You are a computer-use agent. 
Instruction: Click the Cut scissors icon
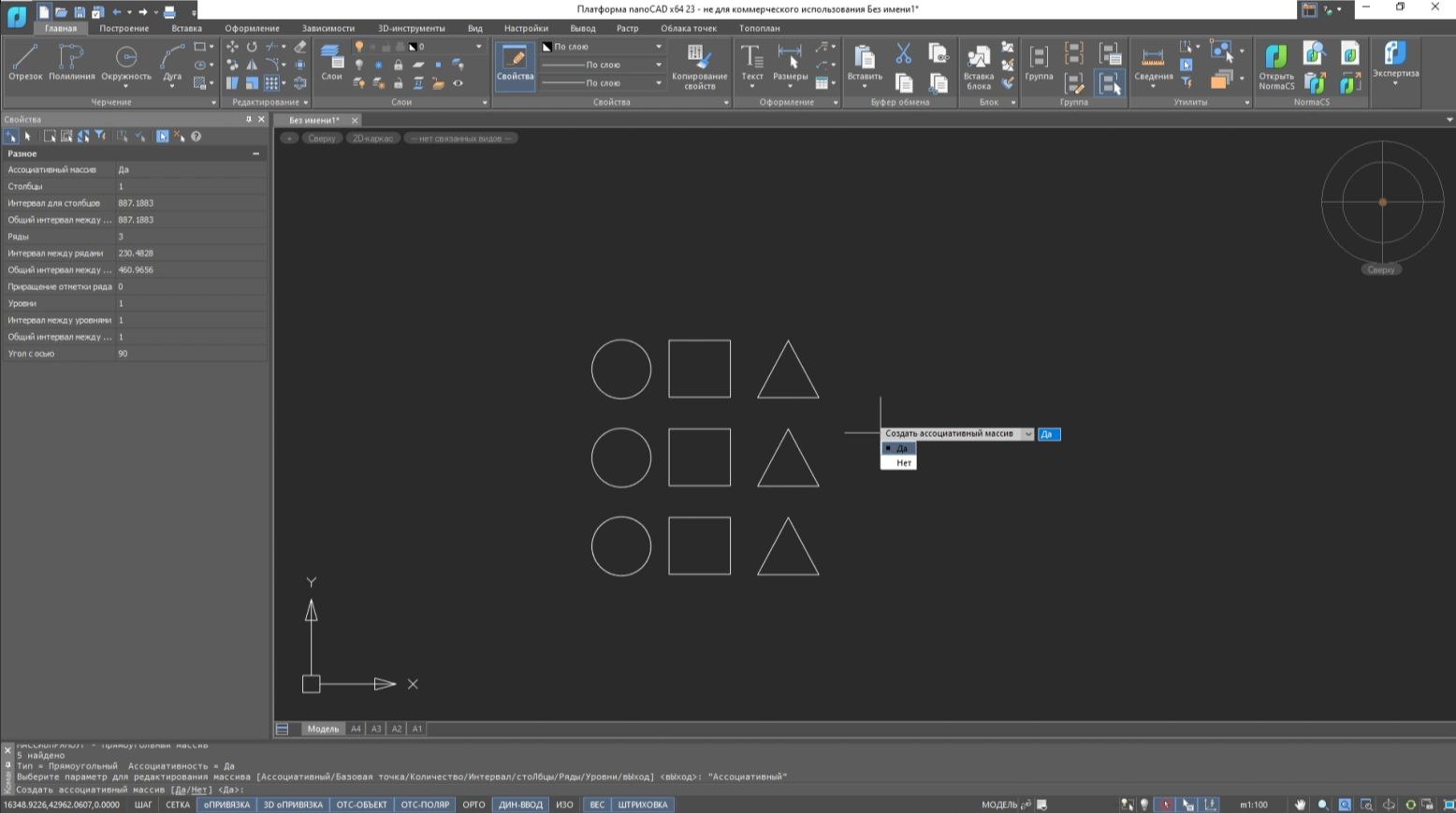click(903, 53)
